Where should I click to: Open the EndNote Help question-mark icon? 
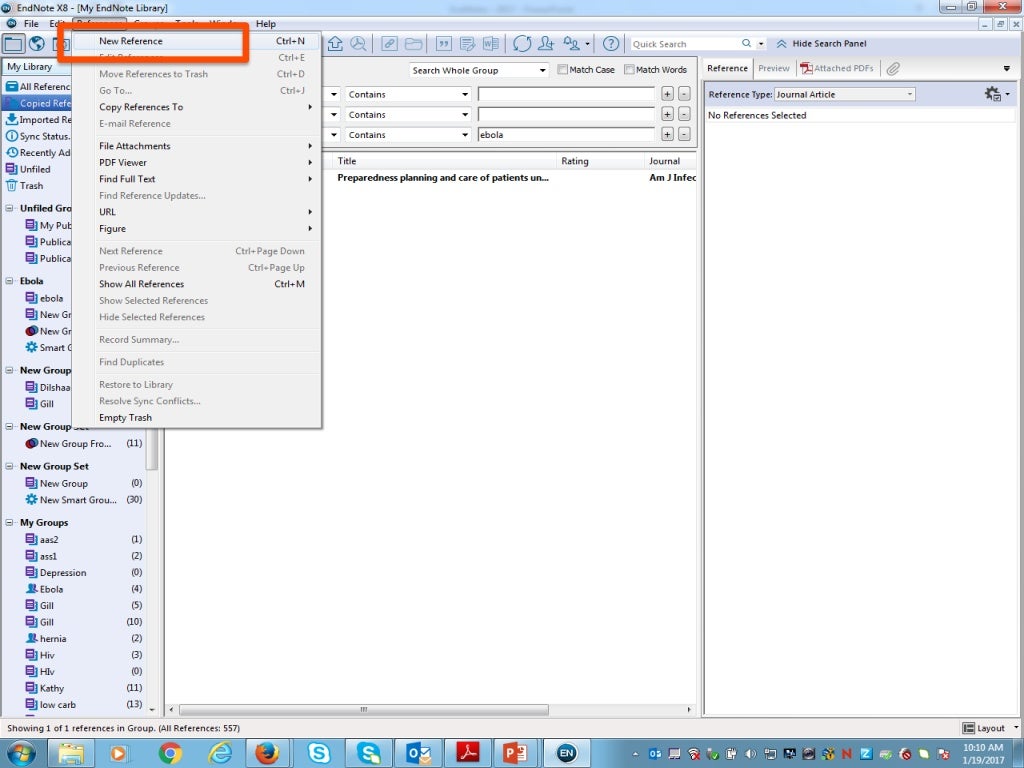pyautogui.click(x=611, y=44)
